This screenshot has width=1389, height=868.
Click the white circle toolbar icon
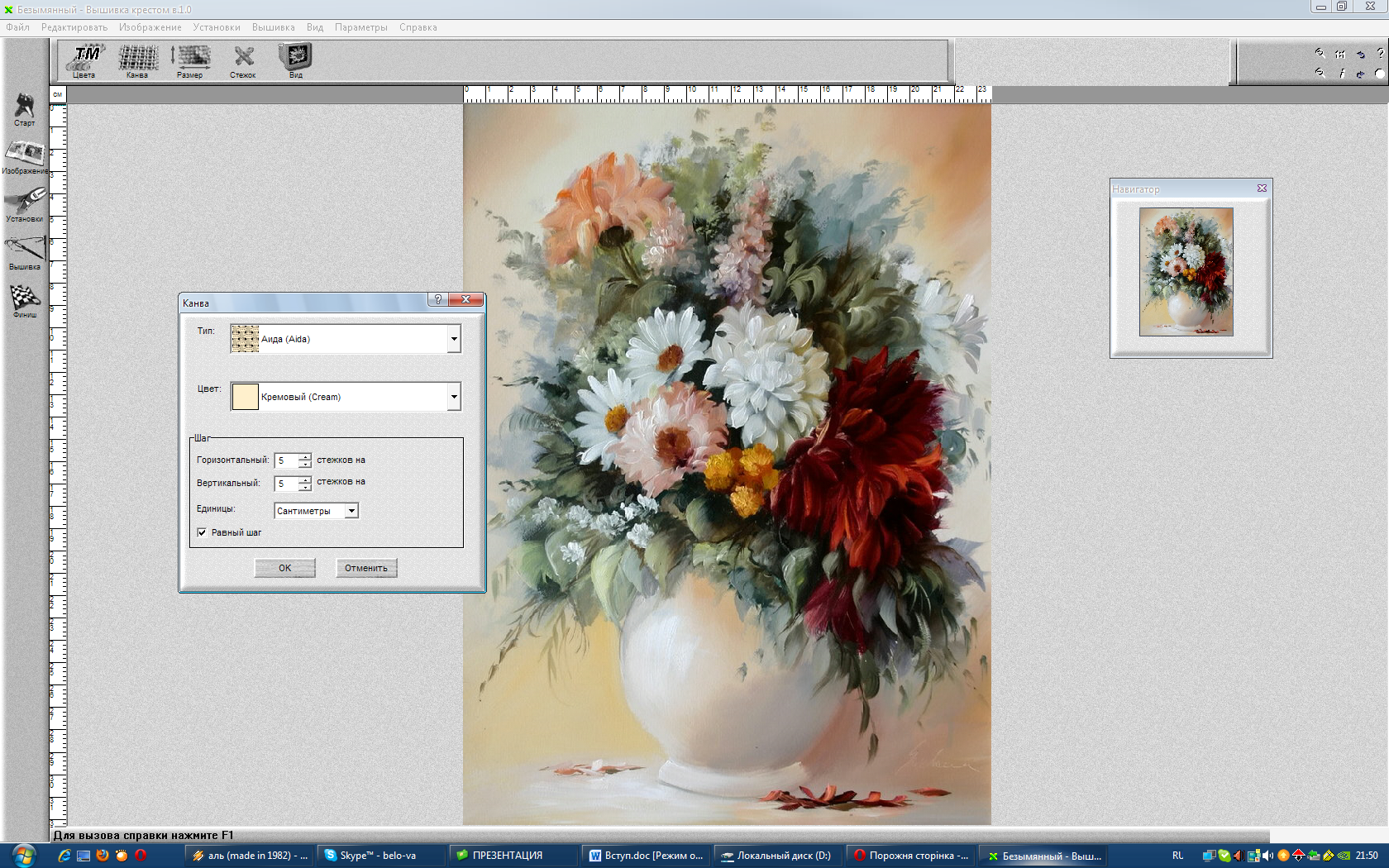coord(1379,74)
